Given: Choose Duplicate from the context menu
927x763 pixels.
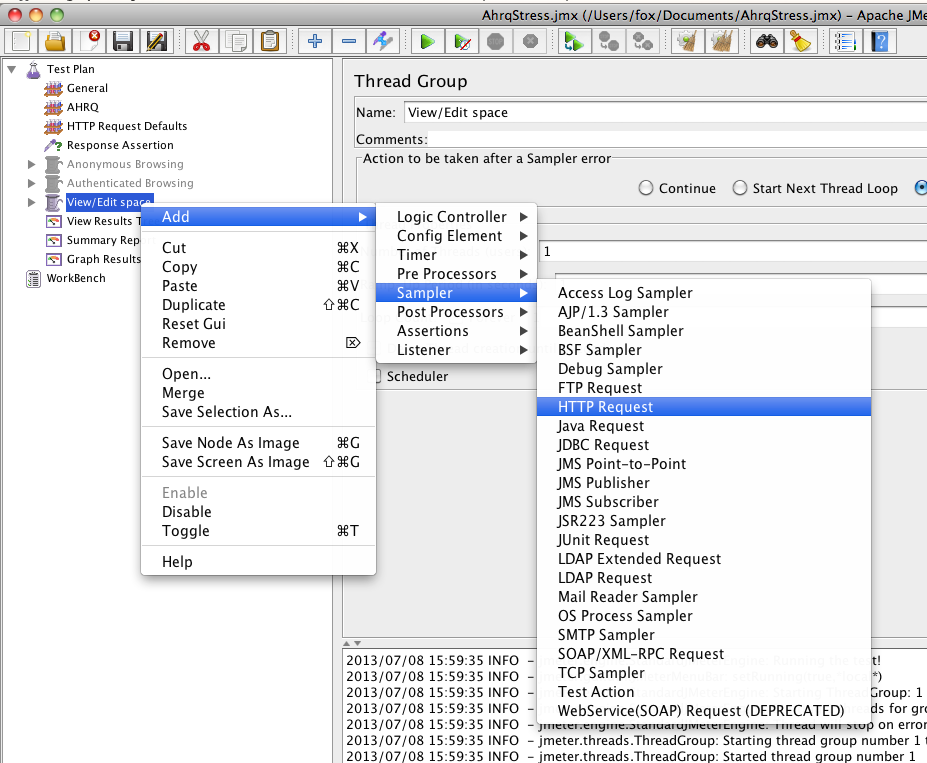Looking at the screenshot, I should point(258,305).
